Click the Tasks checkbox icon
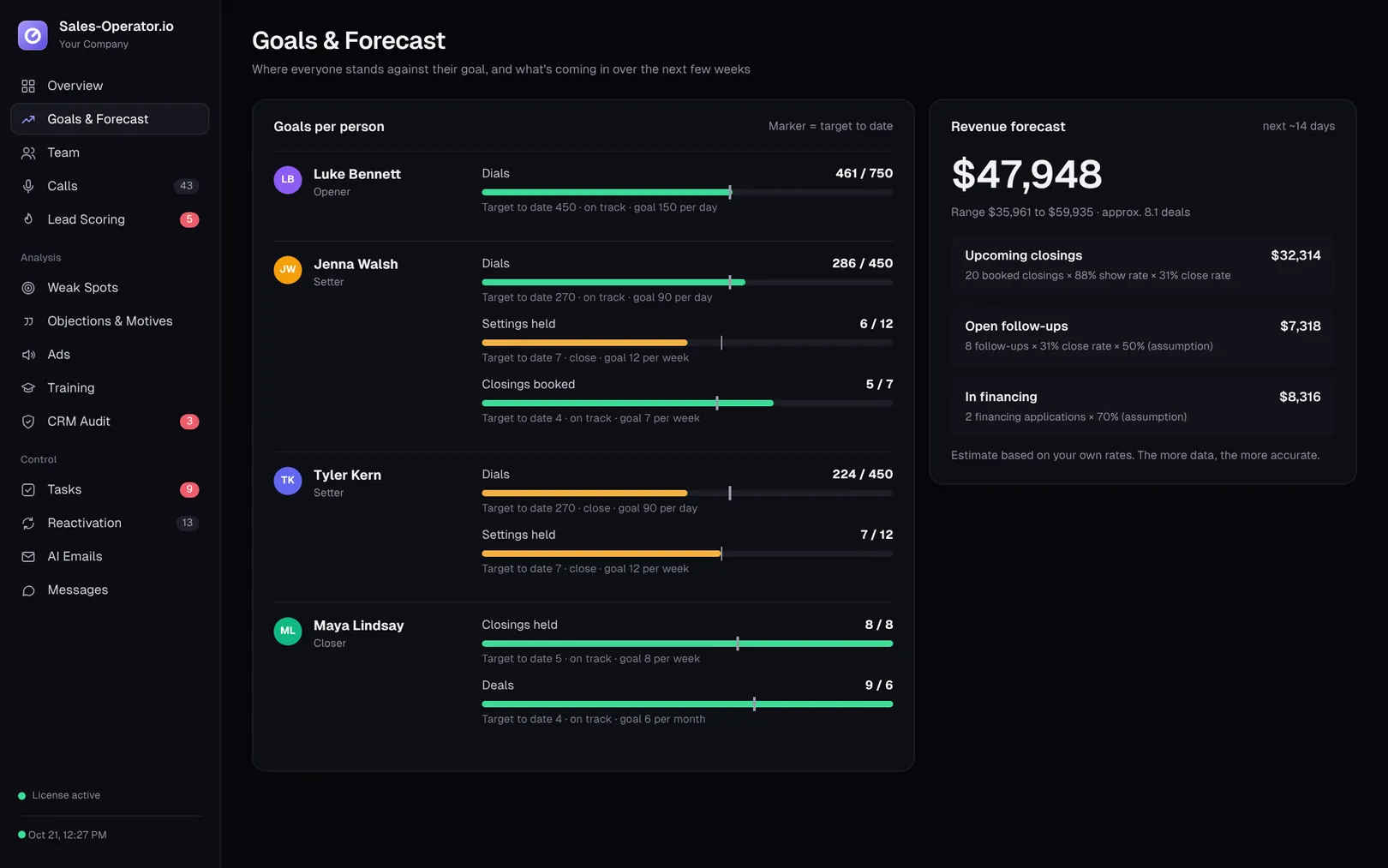This screenshot has width=1388, height=868. coord(28,490)
